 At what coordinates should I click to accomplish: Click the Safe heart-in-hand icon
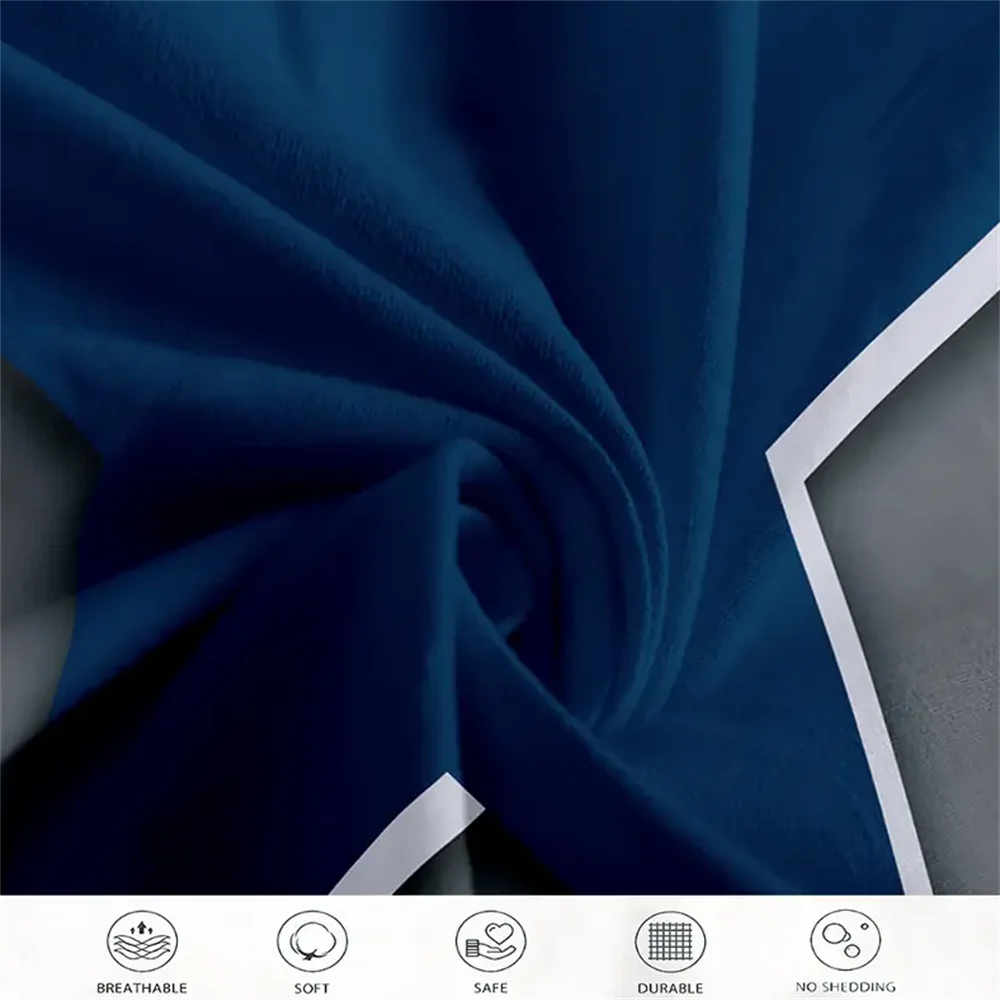[490, 941]
